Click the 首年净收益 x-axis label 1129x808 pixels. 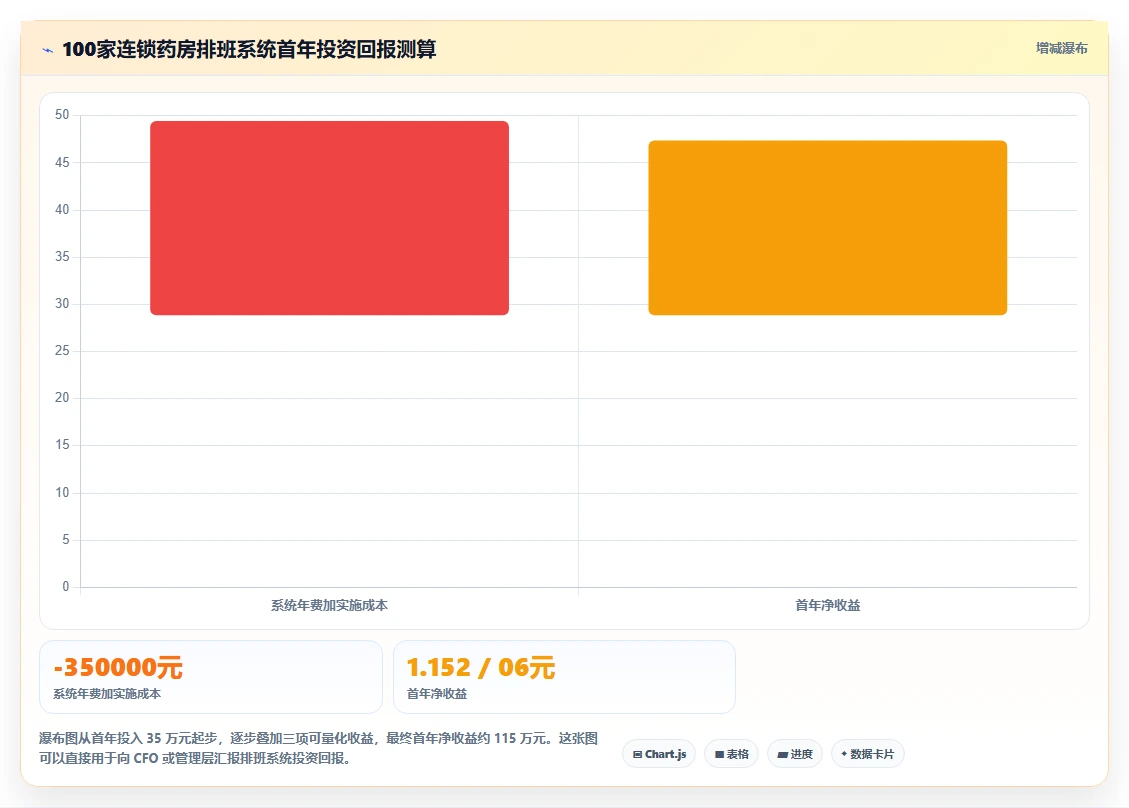pyautogui.click(x=827, y=606)
